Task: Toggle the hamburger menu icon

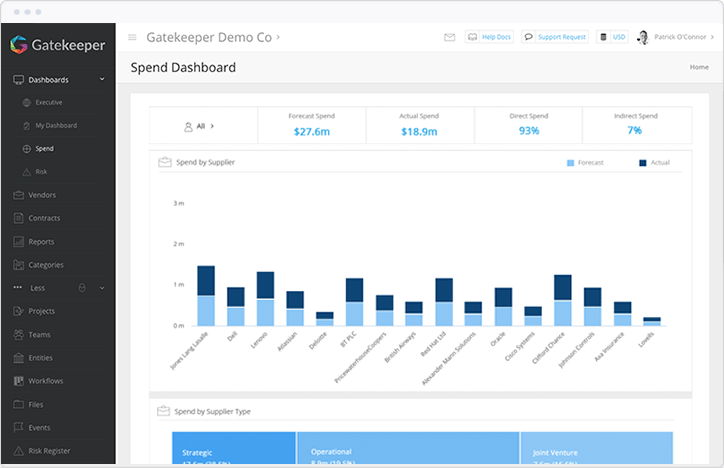Action: 132,37
